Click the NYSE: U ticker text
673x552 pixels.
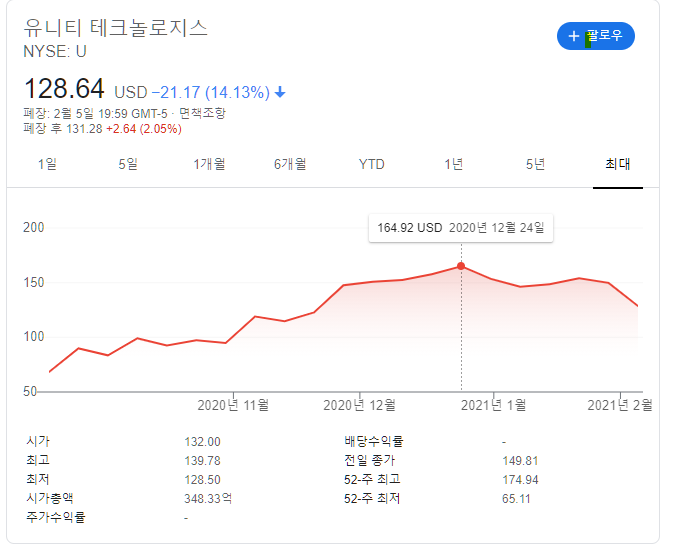pos(55,52)
